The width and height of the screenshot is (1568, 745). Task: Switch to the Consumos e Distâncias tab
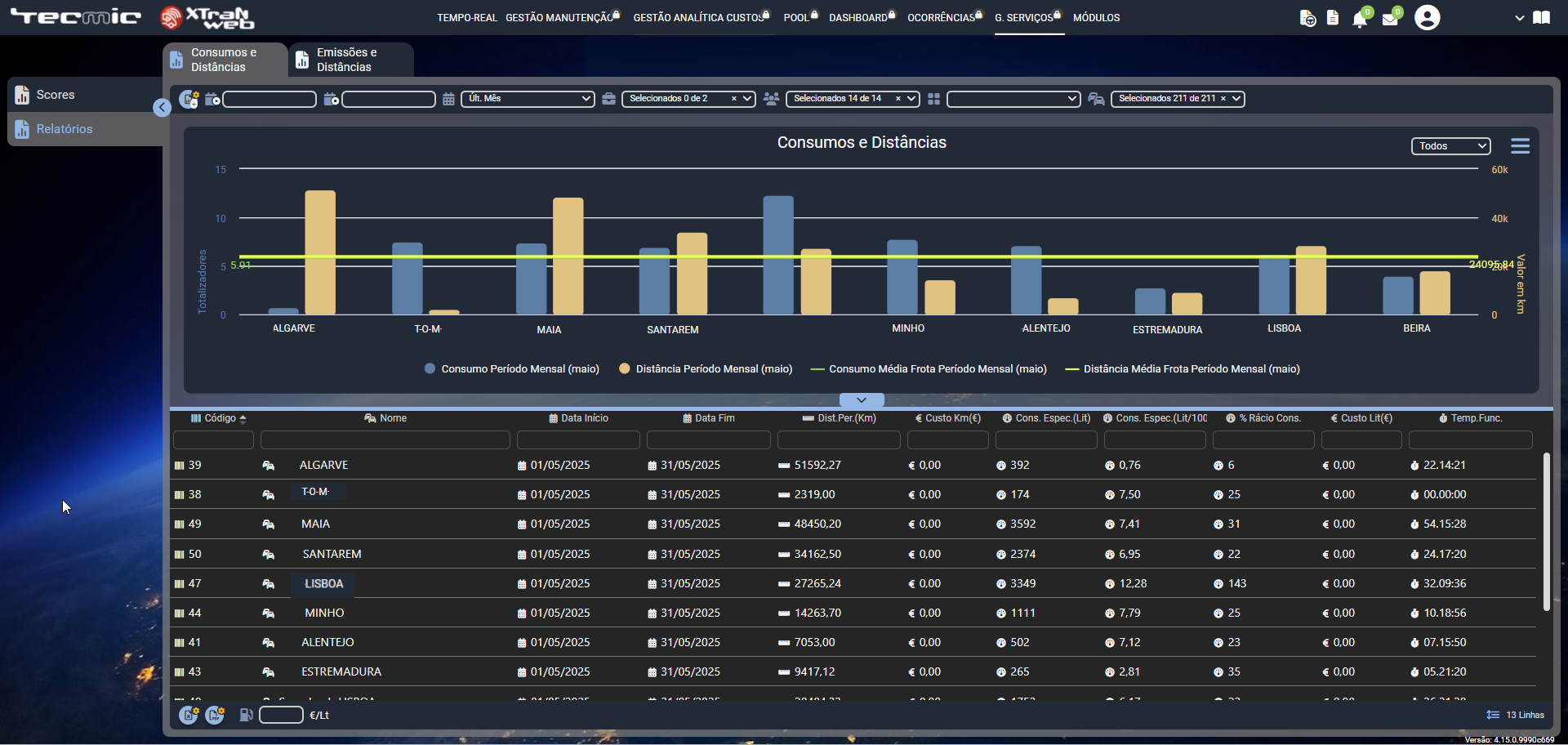pos(225,60)
